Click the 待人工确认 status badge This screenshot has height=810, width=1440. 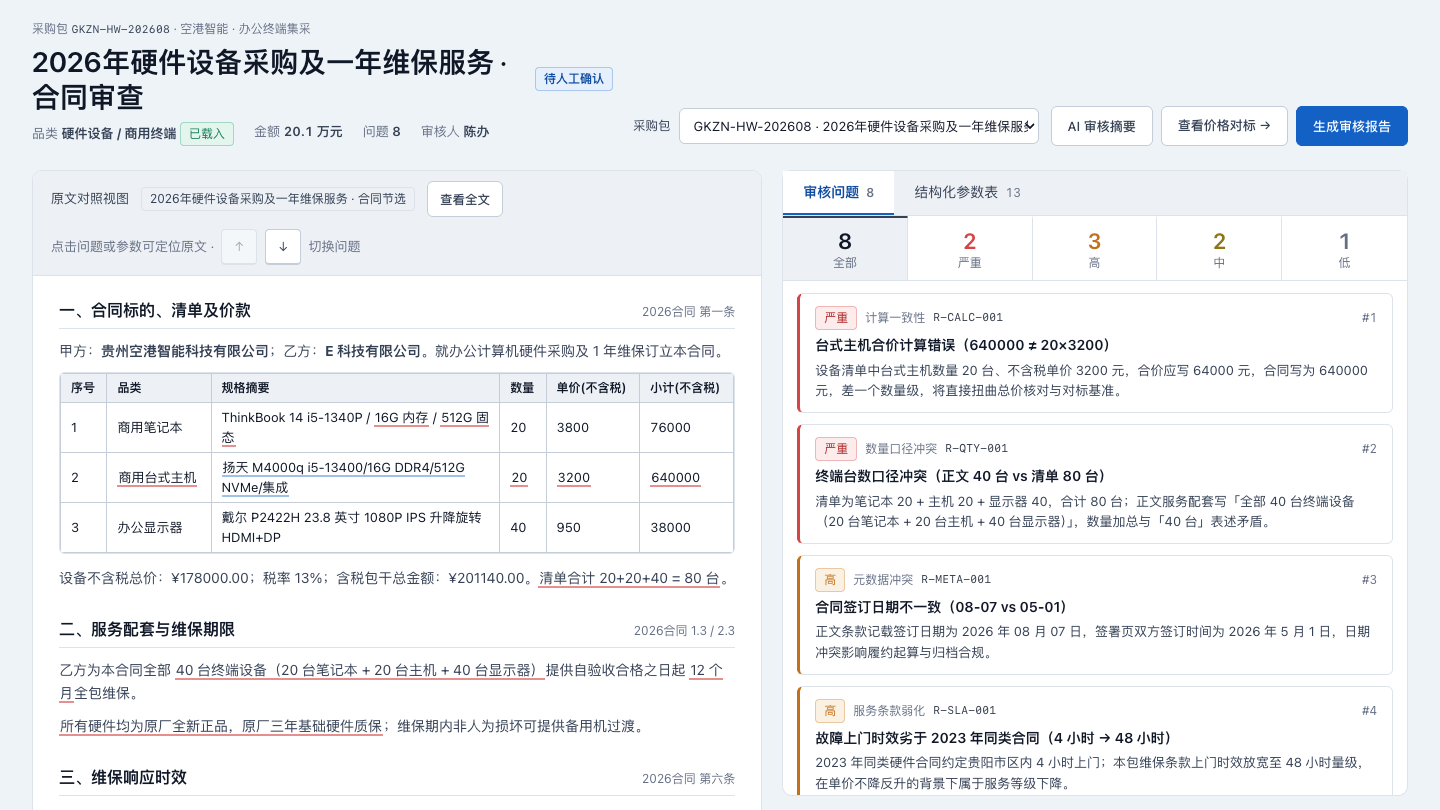574,78
